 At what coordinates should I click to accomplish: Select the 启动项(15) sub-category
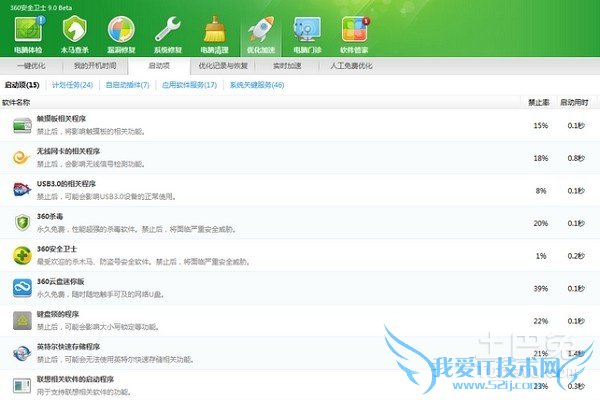point(22,85)
